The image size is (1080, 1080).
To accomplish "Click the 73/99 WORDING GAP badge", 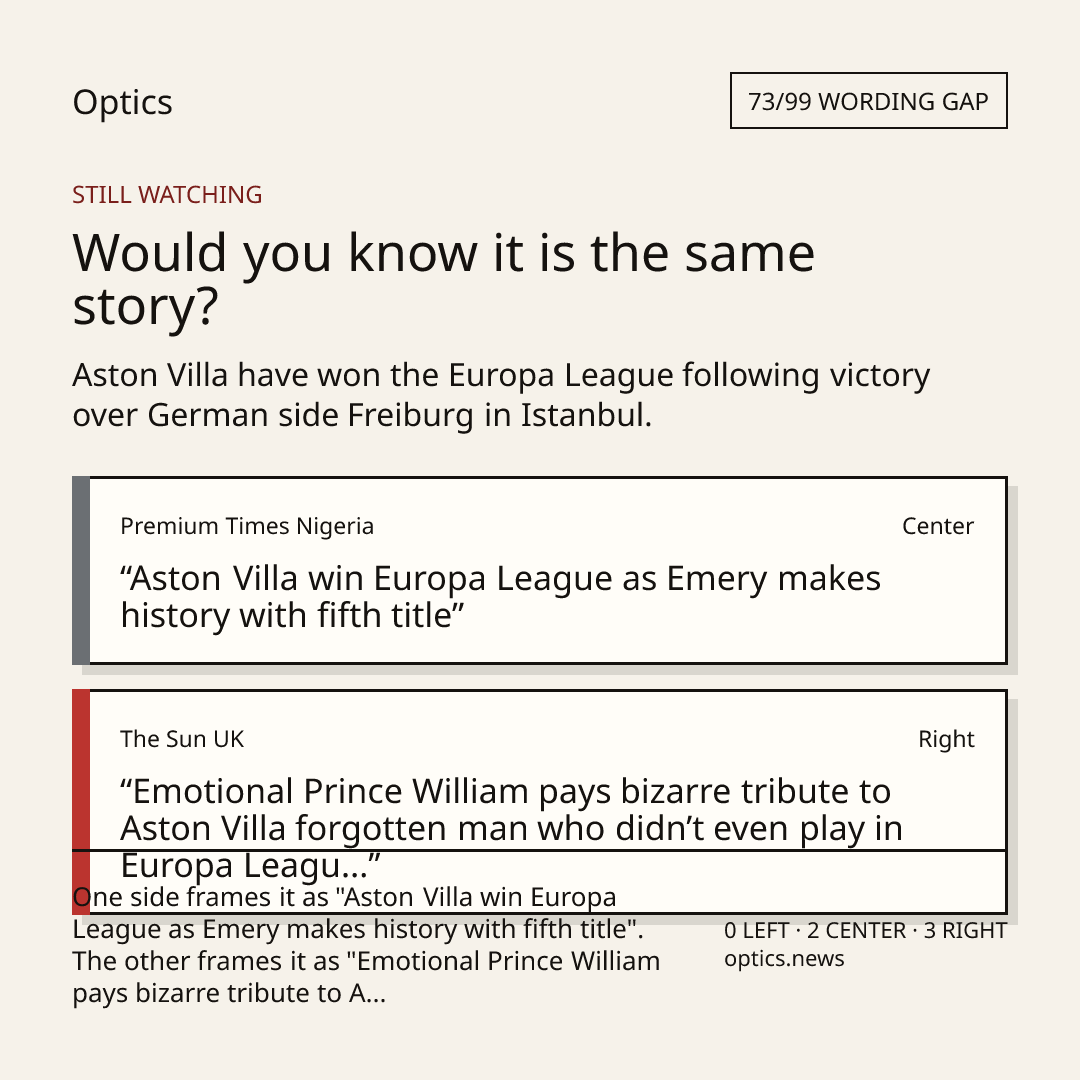I will point(869,101).
